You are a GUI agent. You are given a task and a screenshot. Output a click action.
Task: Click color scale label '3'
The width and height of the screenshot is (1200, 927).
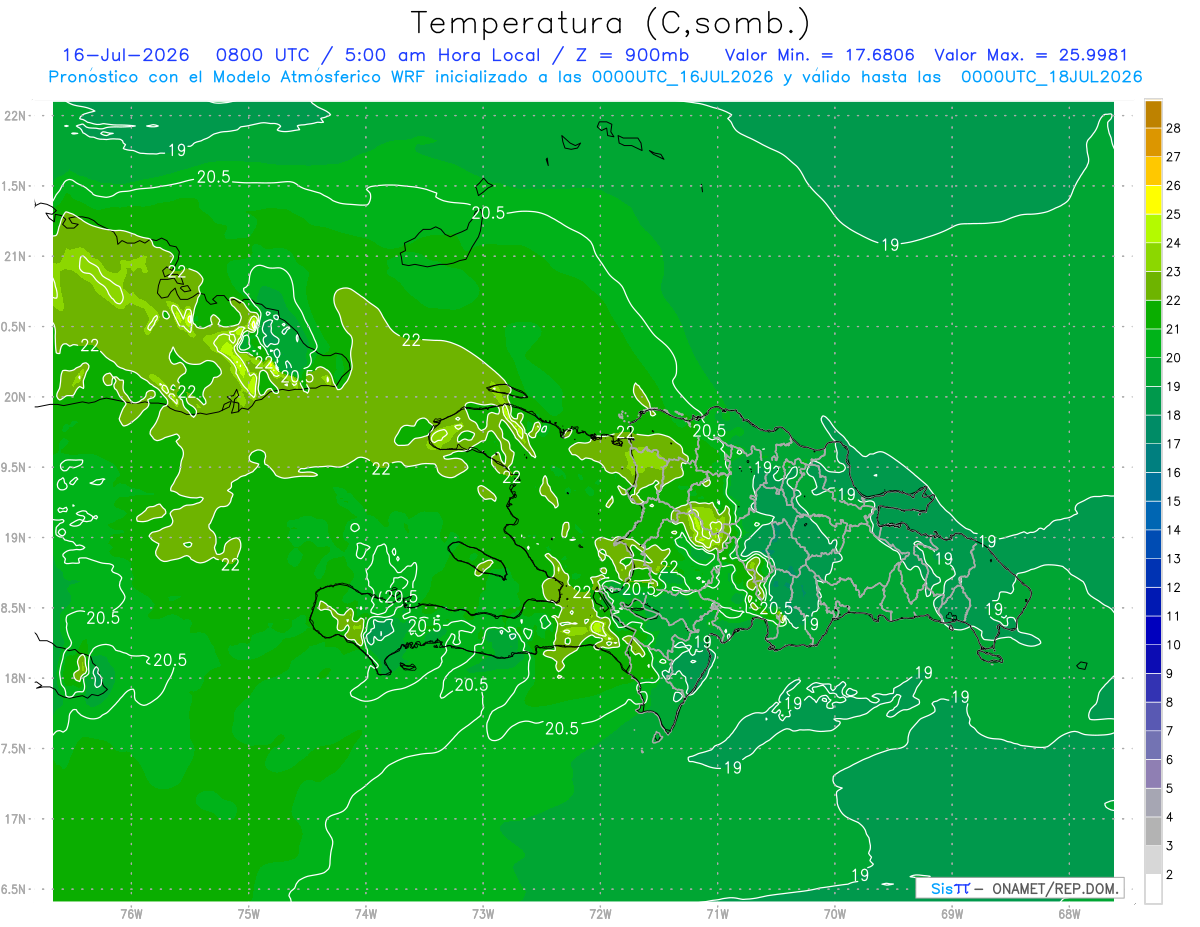[x=1170, y=846]
